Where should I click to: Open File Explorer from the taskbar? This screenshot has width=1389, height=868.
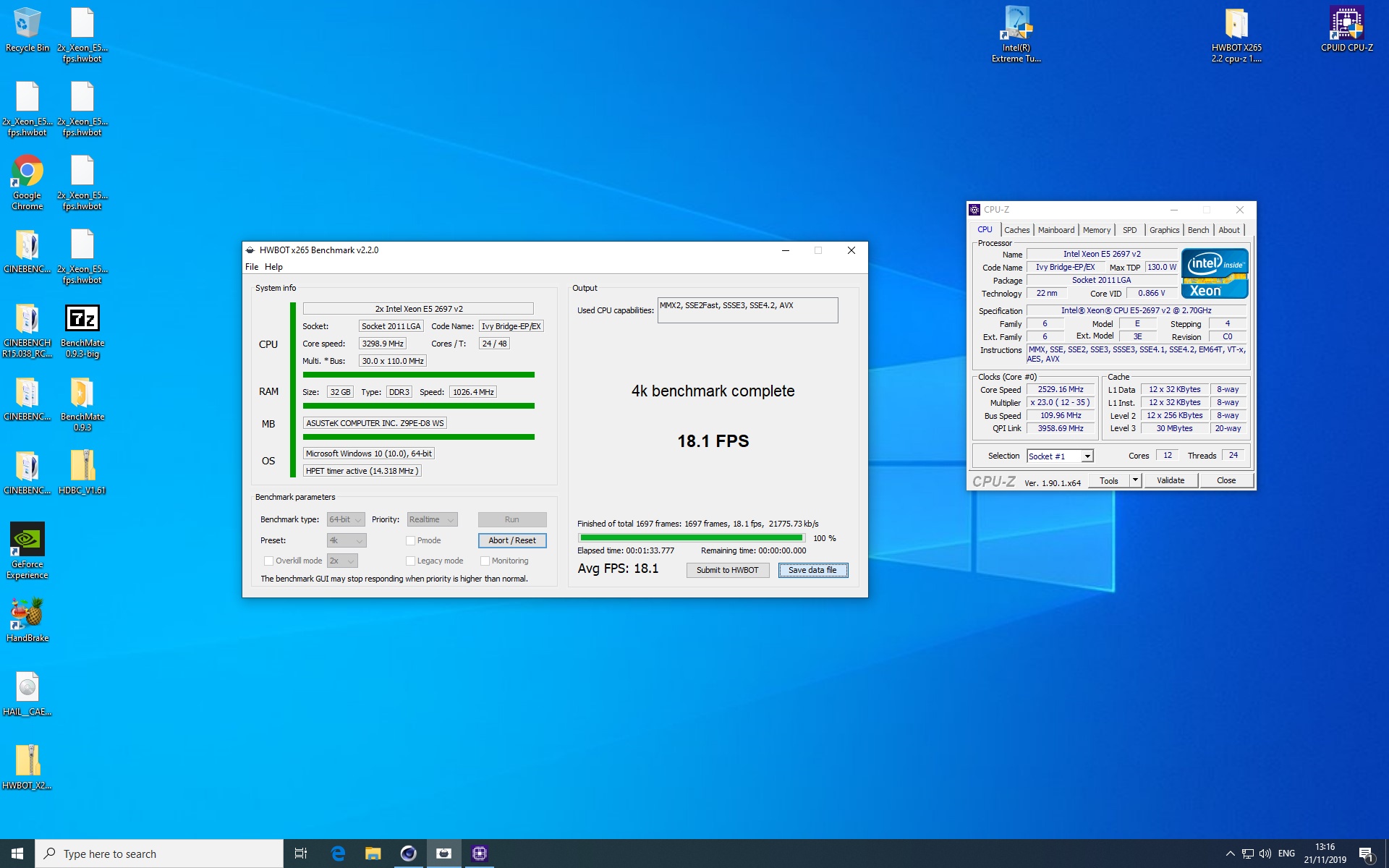(x=373, y=854)
